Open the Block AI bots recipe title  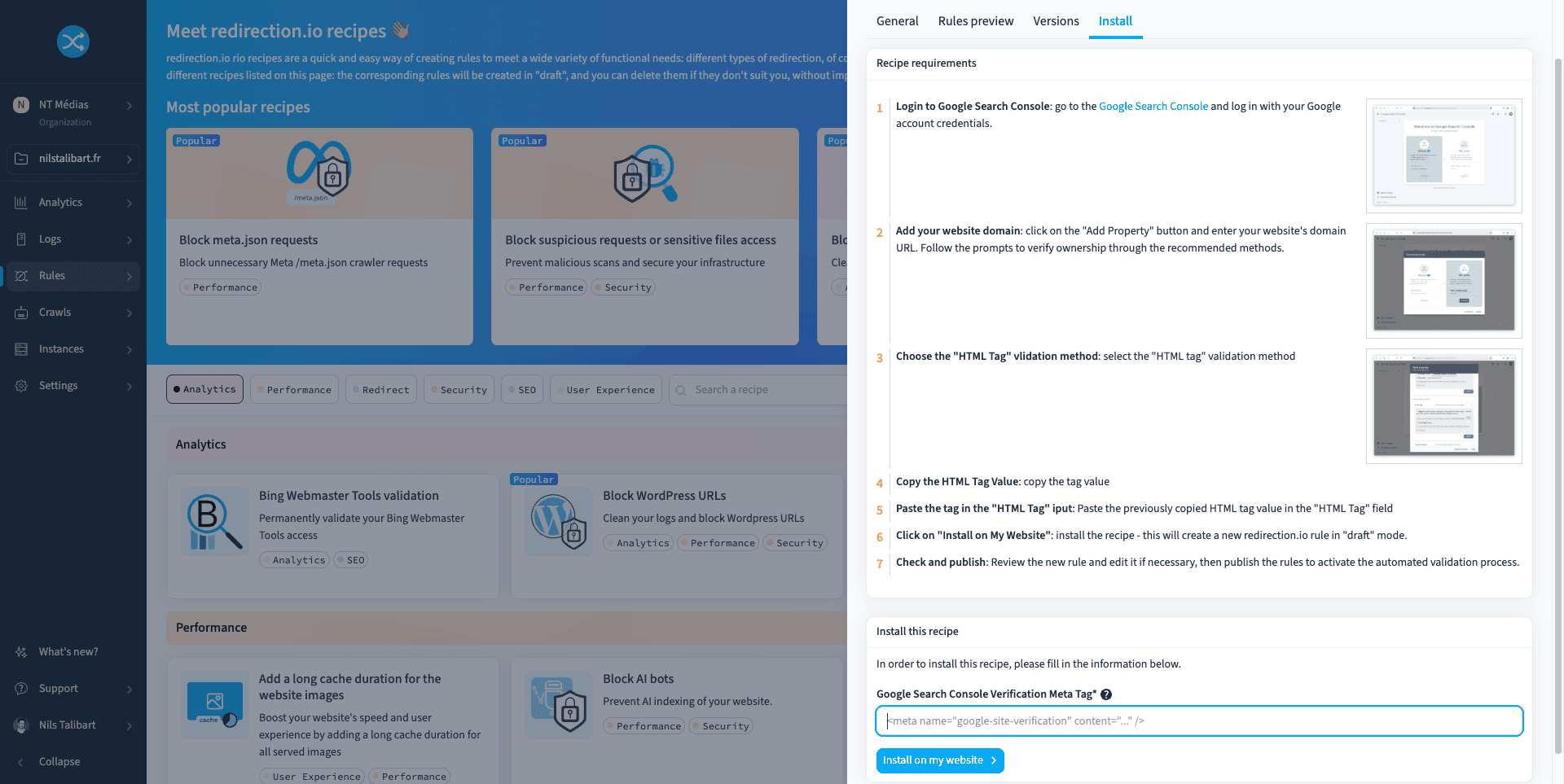pyautogui.click(x=638, y=679)
